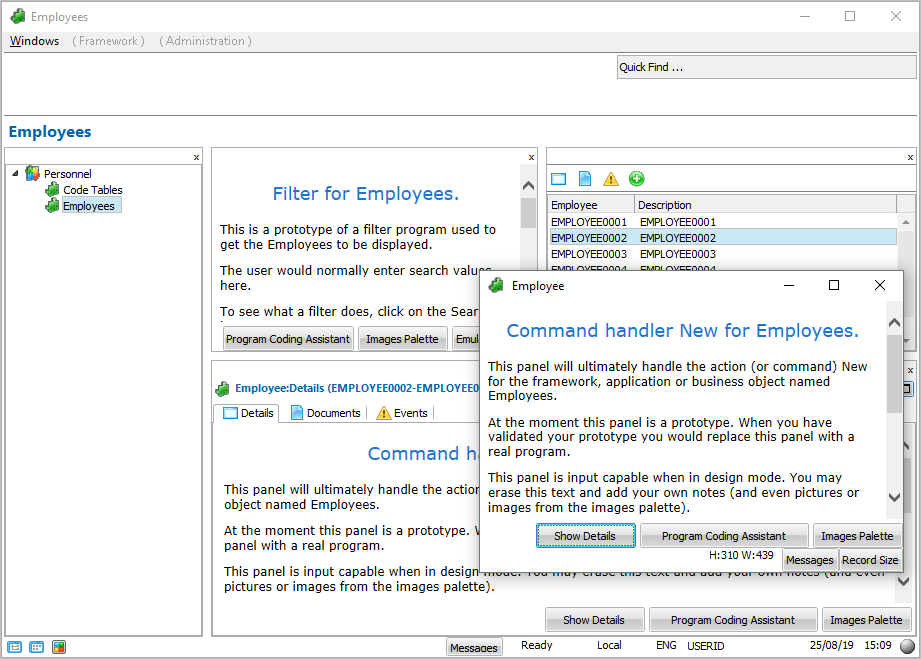921x659 pixels.
Task: Click the main window Employees title icon
Action: pos(18,16)
